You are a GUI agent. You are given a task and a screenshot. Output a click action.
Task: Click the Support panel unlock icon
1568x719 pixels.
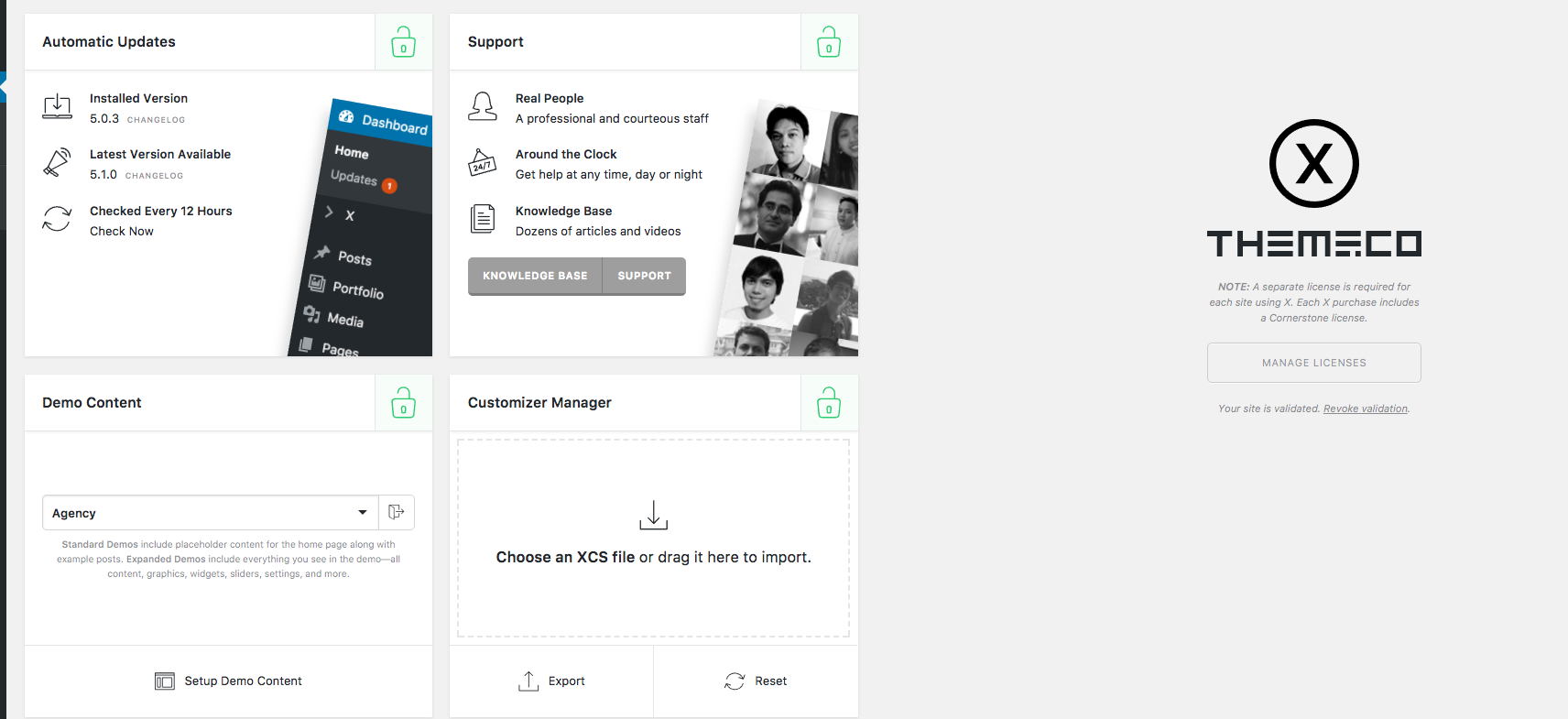click(x=829, y=42)
